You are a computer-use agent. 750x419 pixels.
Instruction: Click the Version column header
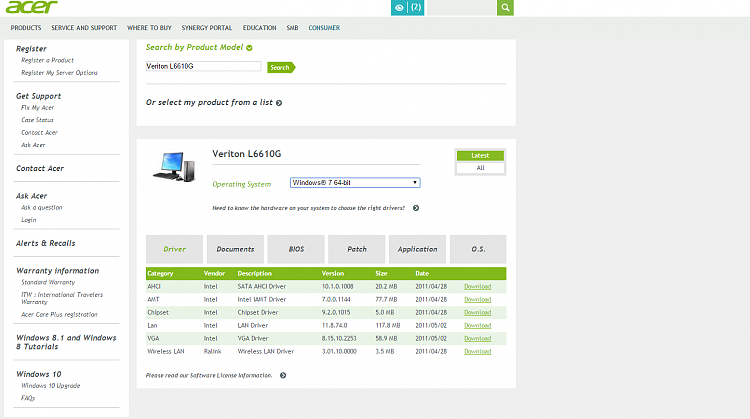[x=333, y=274]
